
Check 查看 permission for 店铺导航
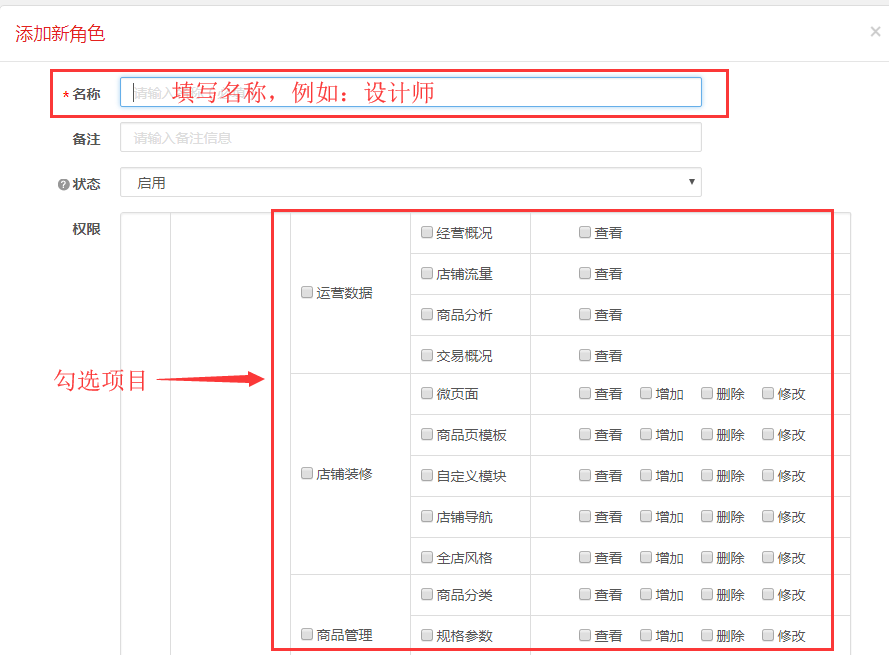click(x=585, y=516)
